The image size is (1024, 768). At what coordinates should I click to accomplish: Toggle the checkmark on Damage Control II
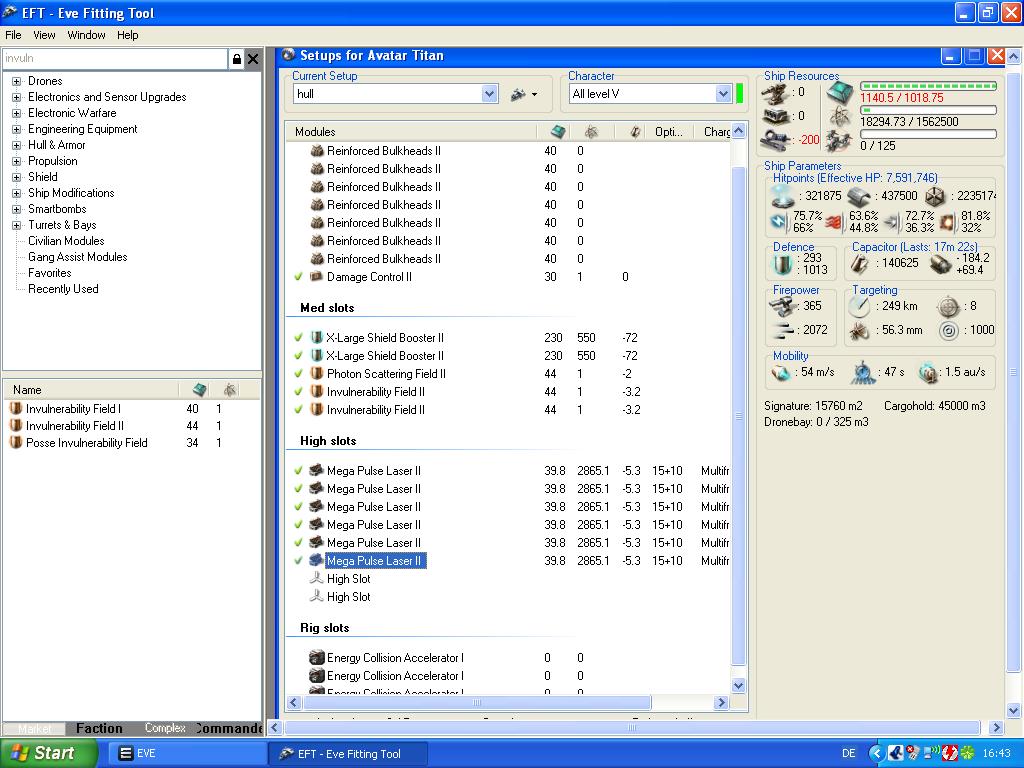point(298,277)
